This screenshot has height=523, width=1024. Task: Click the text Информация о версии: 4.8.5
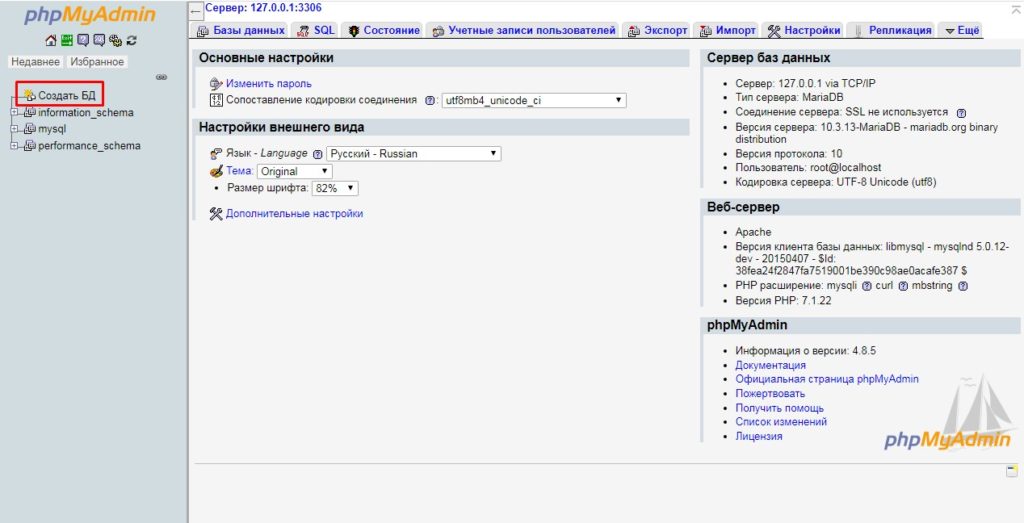pos(805,351)
